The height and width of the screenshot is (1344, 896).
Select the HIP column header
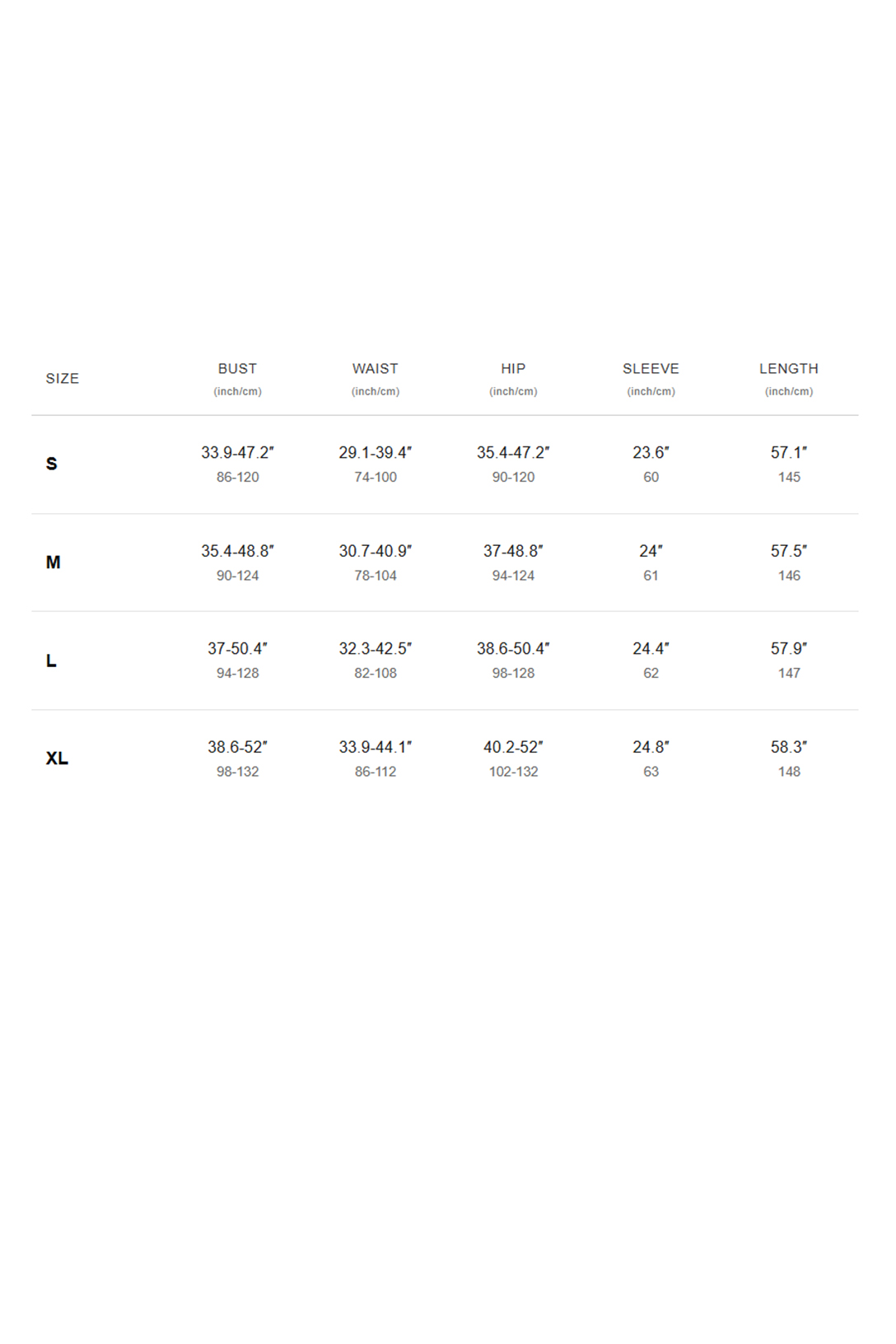(513, 369)
